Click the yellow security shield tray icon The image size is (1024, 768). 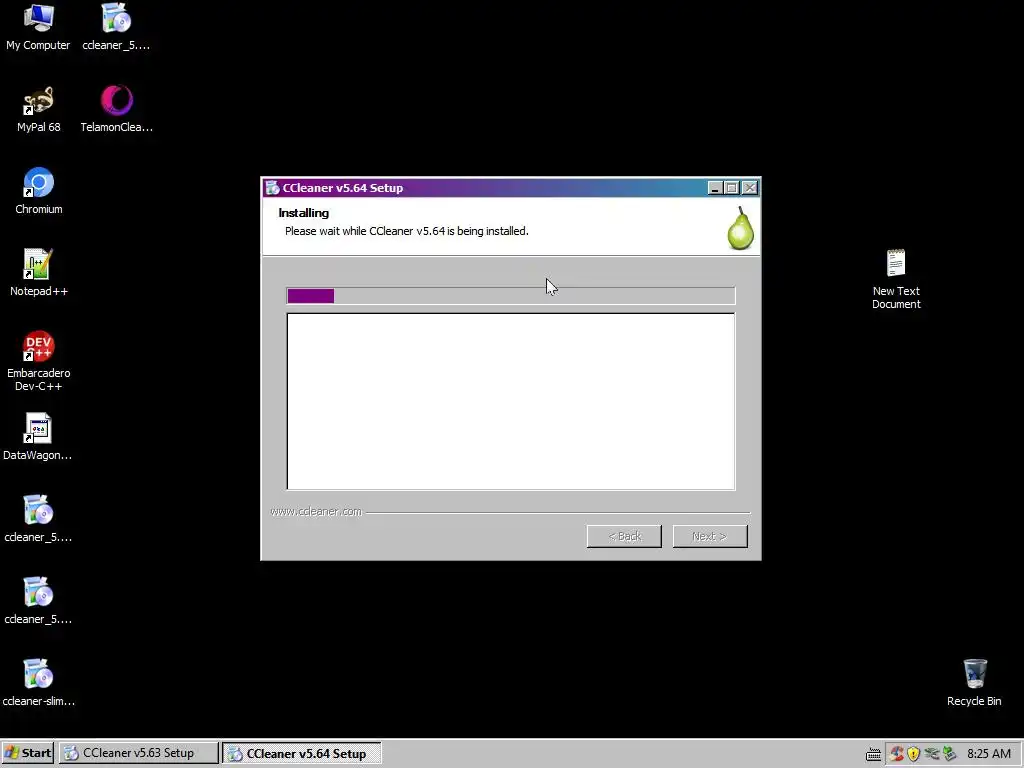(x=914, y=754)
